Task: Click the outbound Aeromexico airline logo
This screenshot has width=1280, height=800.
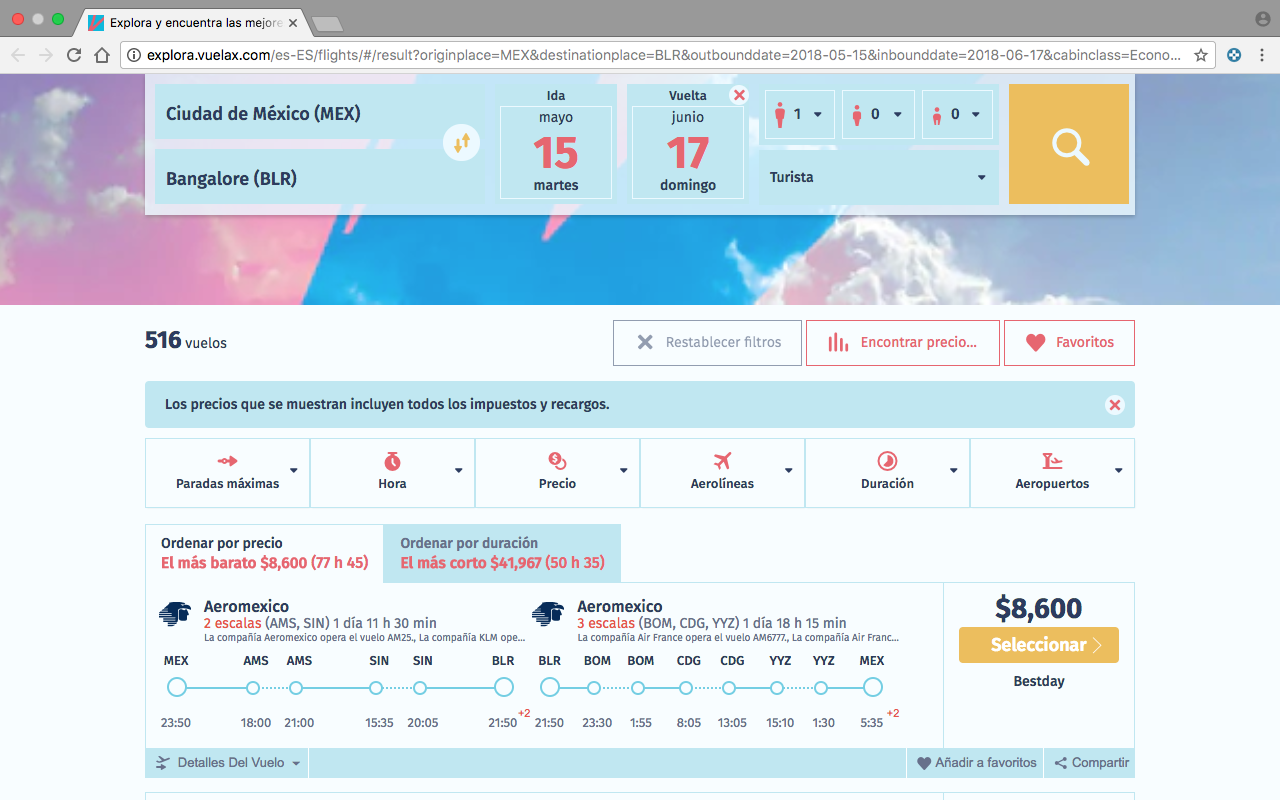Action: coord(175,613)
